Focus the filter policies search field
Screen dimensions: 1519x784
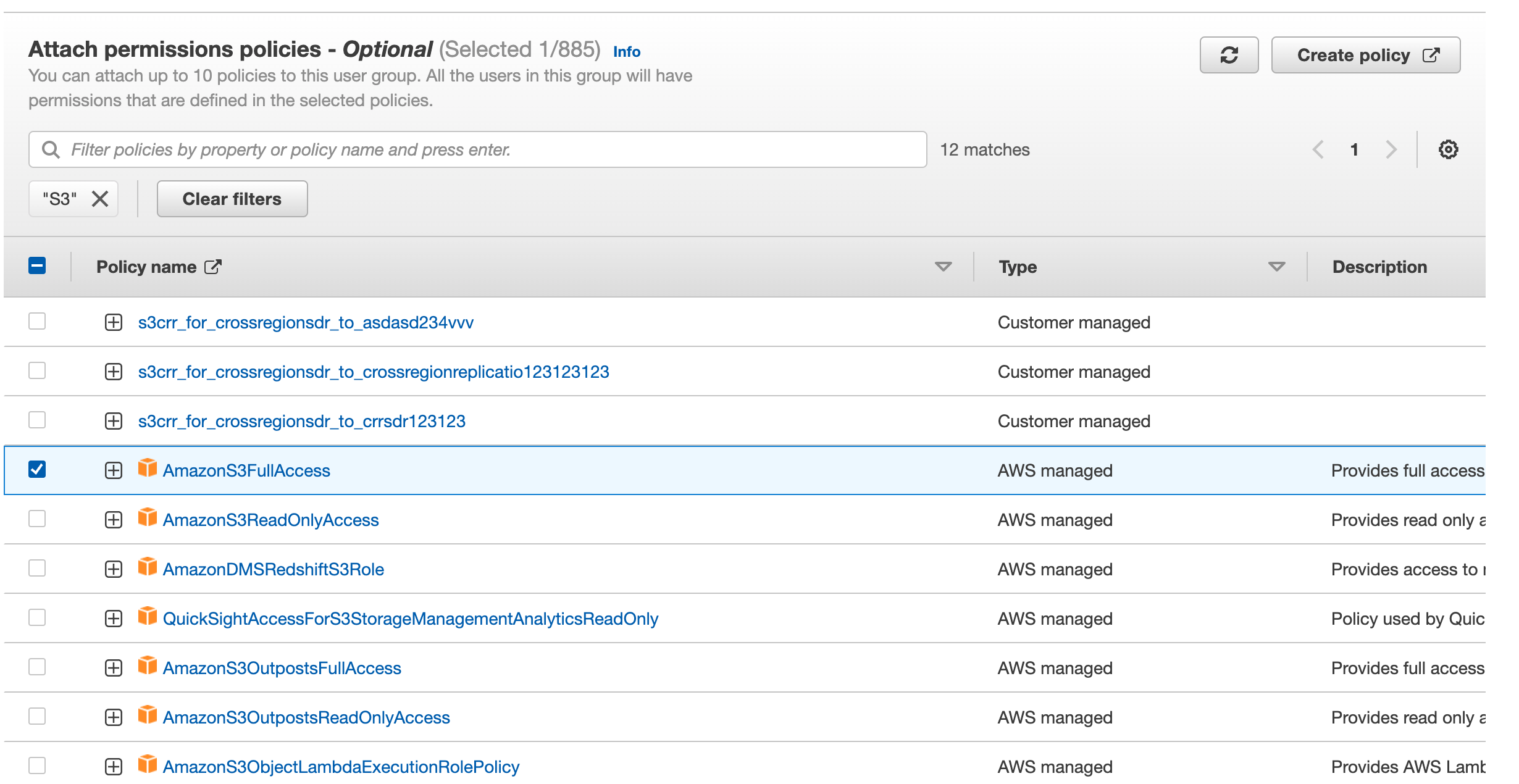(x=494, y=149)
